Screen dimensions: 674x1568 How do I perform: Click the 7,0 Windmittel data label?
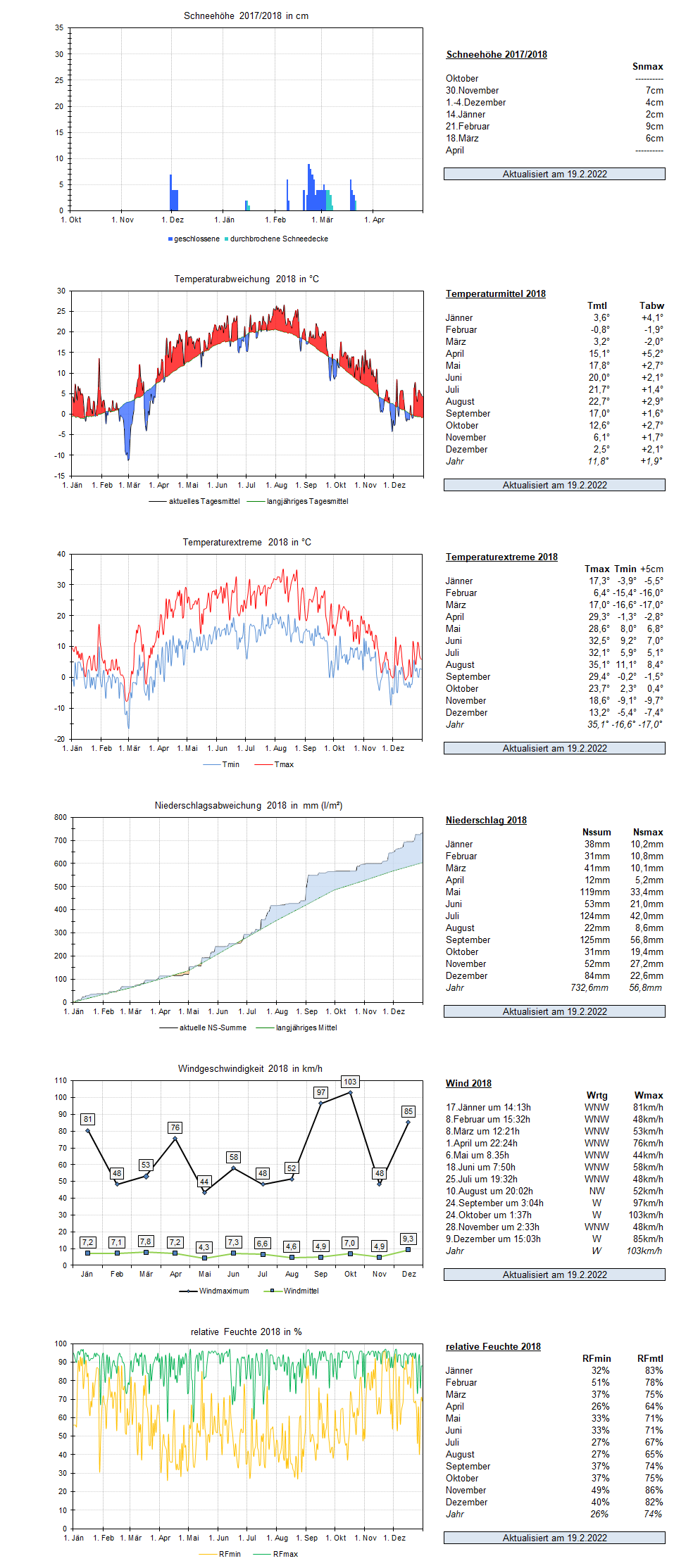[x=350, y=1243]
